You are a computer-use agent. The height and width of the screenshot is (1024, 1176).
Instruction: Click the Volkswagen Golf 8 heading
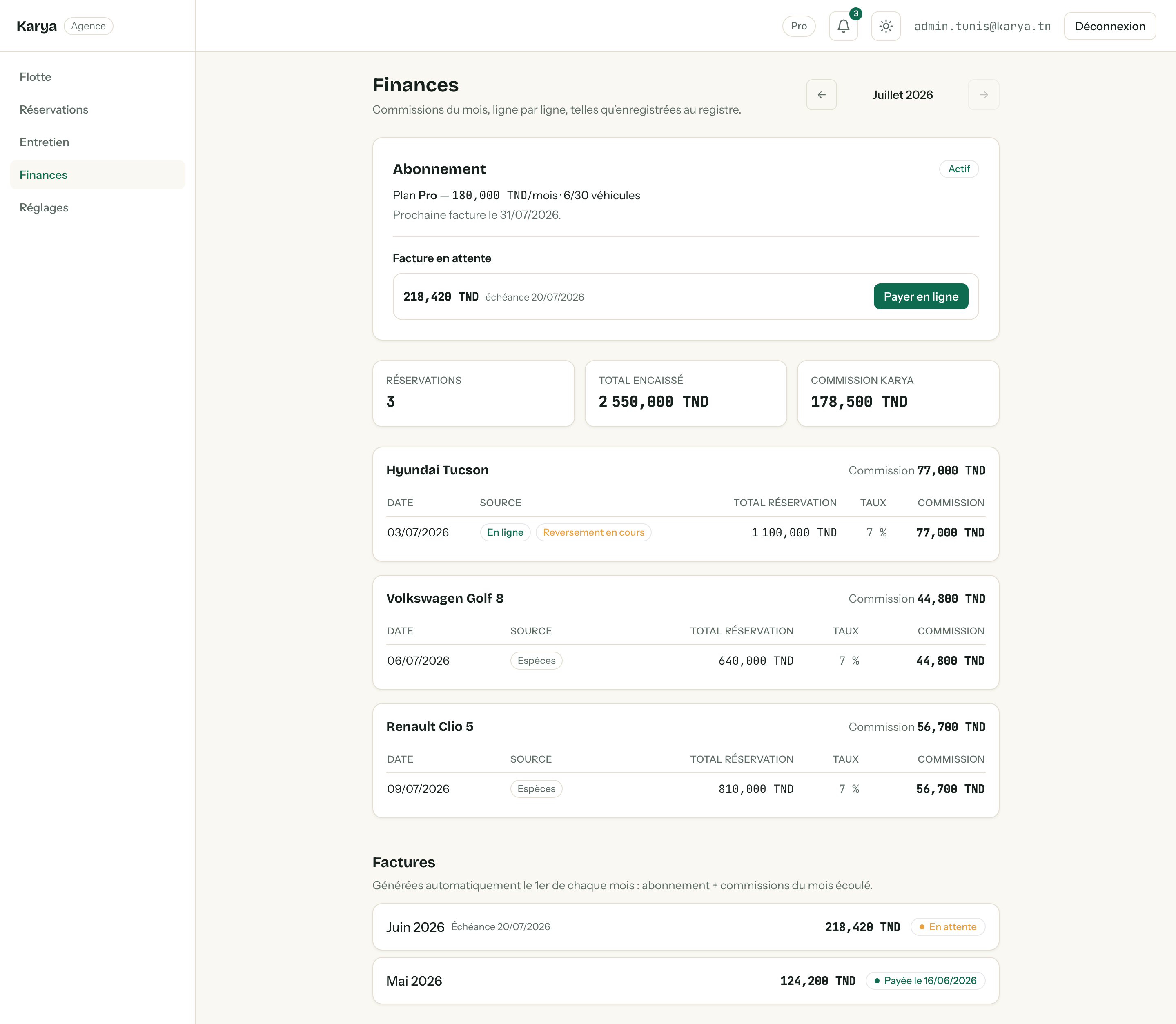pyautogui.click(x=445, y=598)
